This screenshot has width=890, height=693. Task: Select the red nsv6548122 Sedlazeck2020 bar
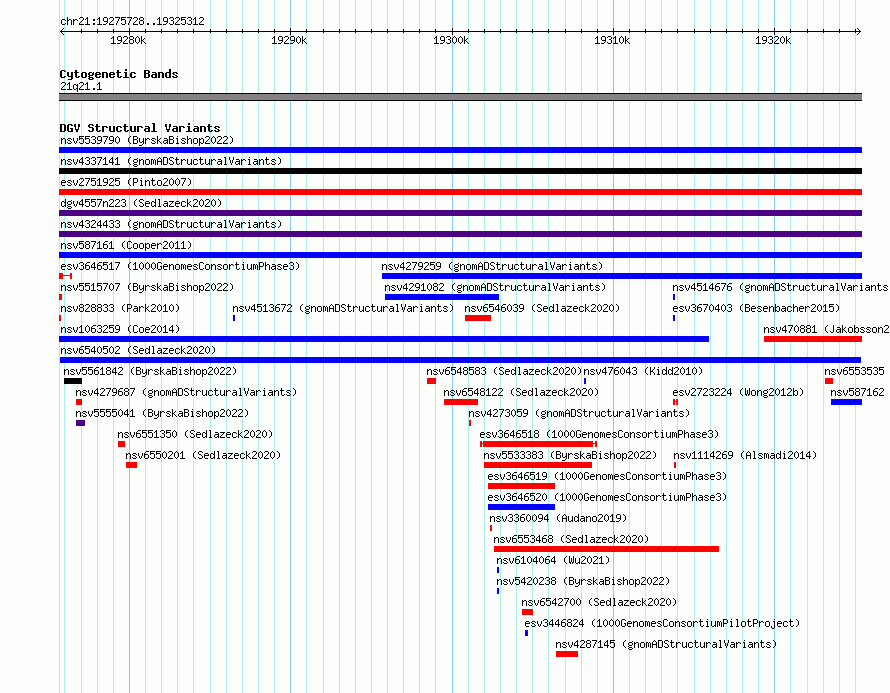click(x=461, y=402)
